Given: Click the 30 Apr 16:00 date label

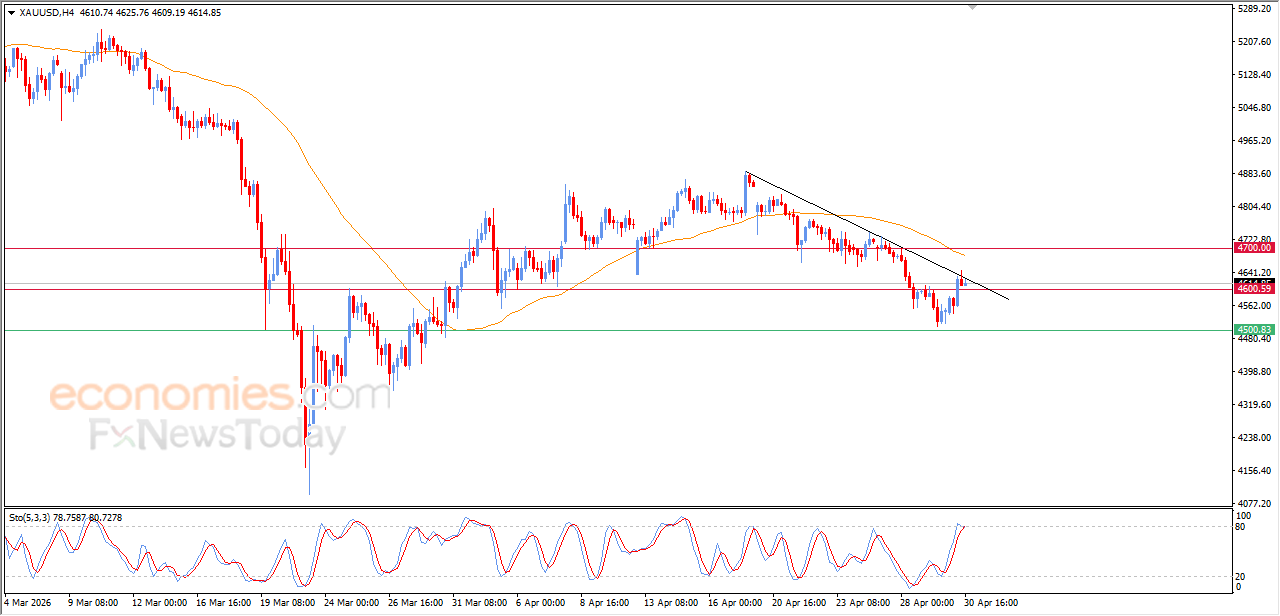Looking at the screenshot, I should pyautogui.click(x=990, y=604).
